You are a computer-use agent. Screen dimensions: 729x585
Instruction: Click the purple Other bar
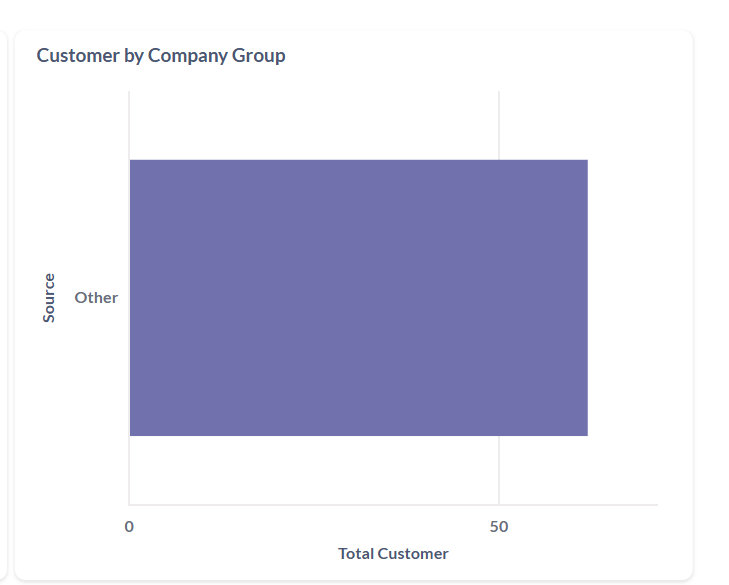coord(358,297)
